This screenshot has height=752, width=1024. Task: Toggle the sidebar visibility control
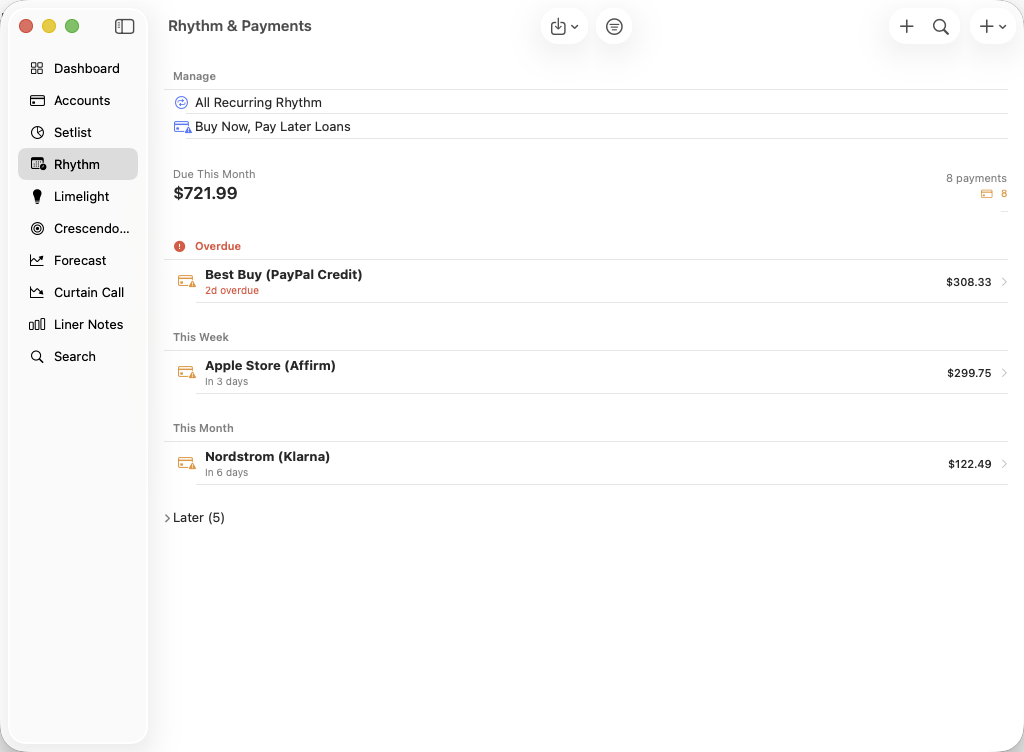click(x=124, y=26)
